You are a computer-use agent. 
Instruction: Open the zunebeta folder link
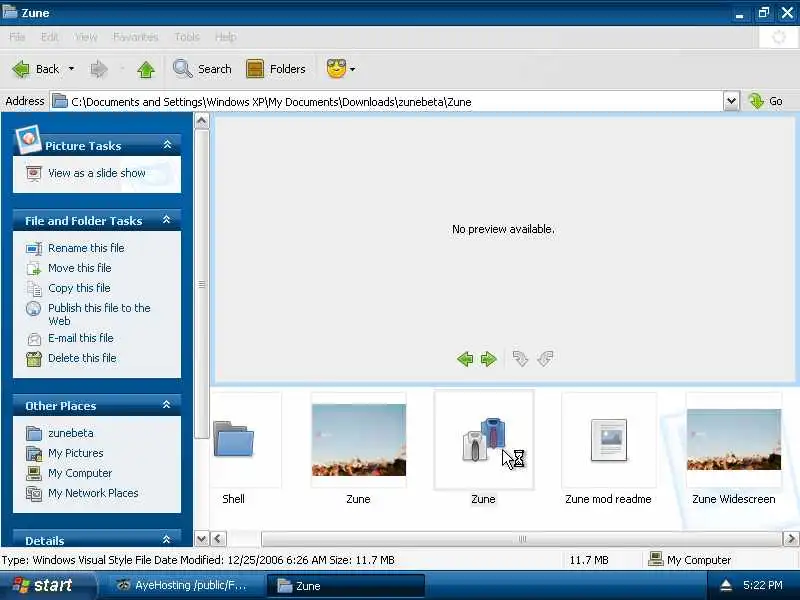click(x=70, y=433)
